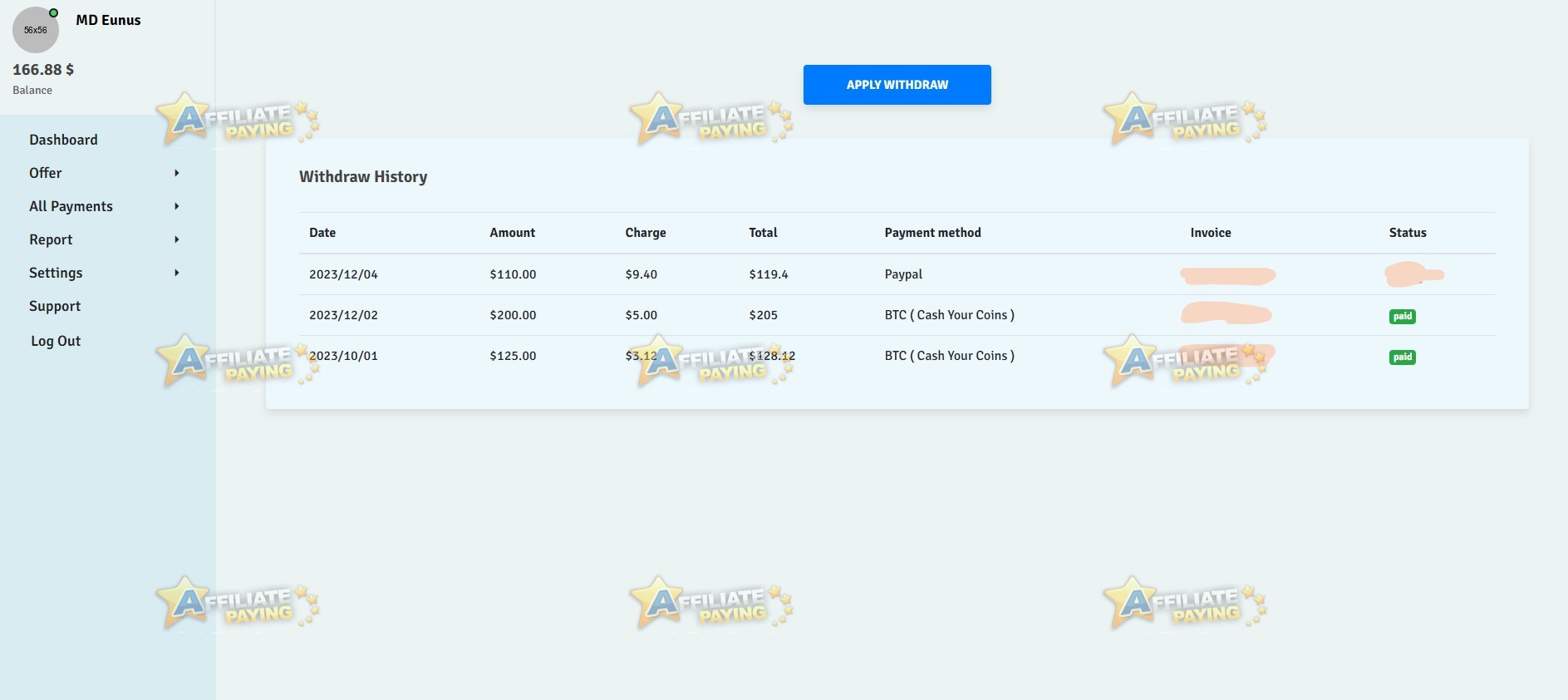Image resolution: width=1568 pixels, height=700 pixels.
Task: Log Out from the sidebar
Action: (x=56, y=341)
